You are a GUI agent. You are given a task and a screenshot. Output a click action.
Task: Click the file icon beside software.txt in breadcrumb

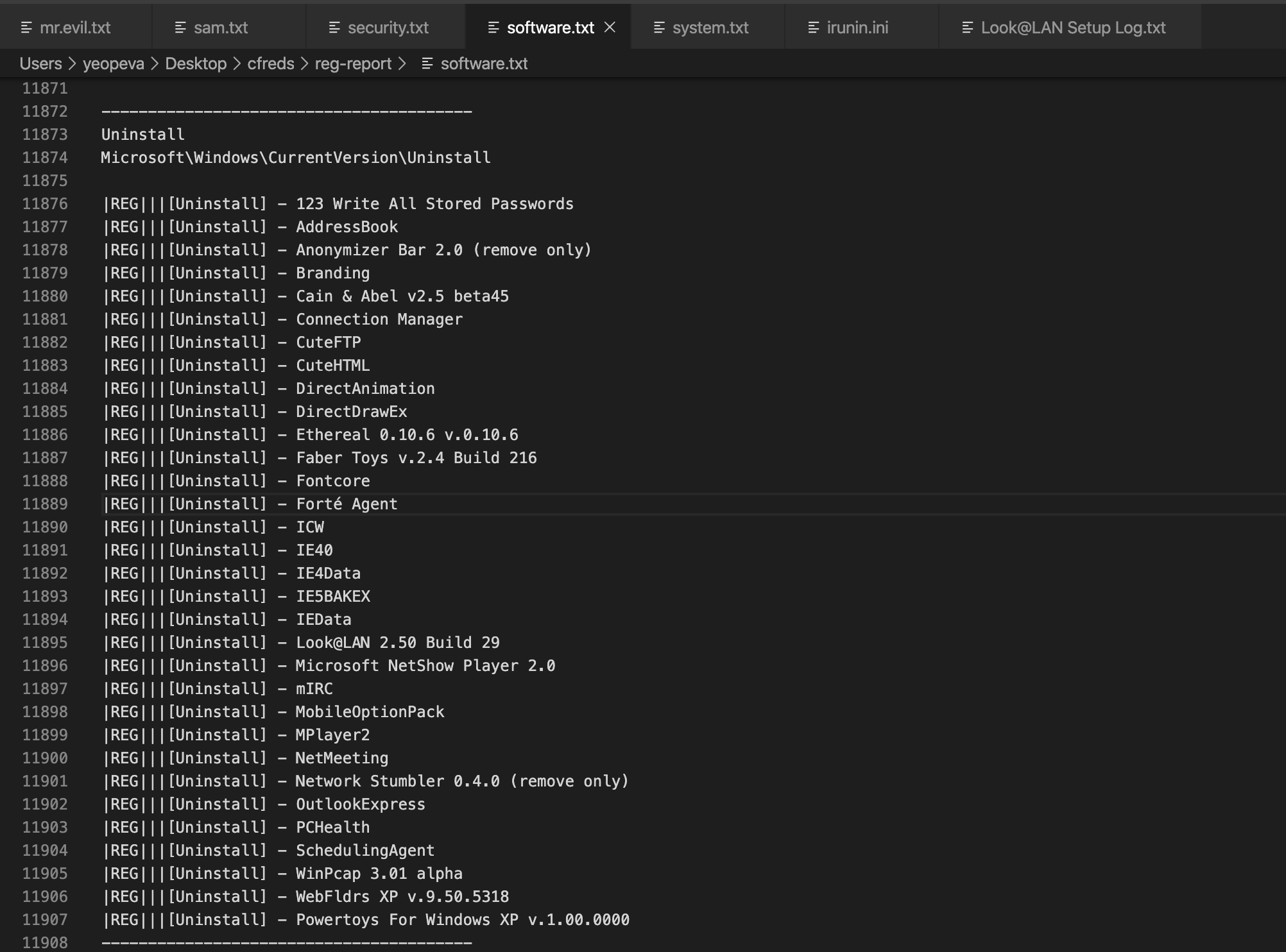(427, 64)
